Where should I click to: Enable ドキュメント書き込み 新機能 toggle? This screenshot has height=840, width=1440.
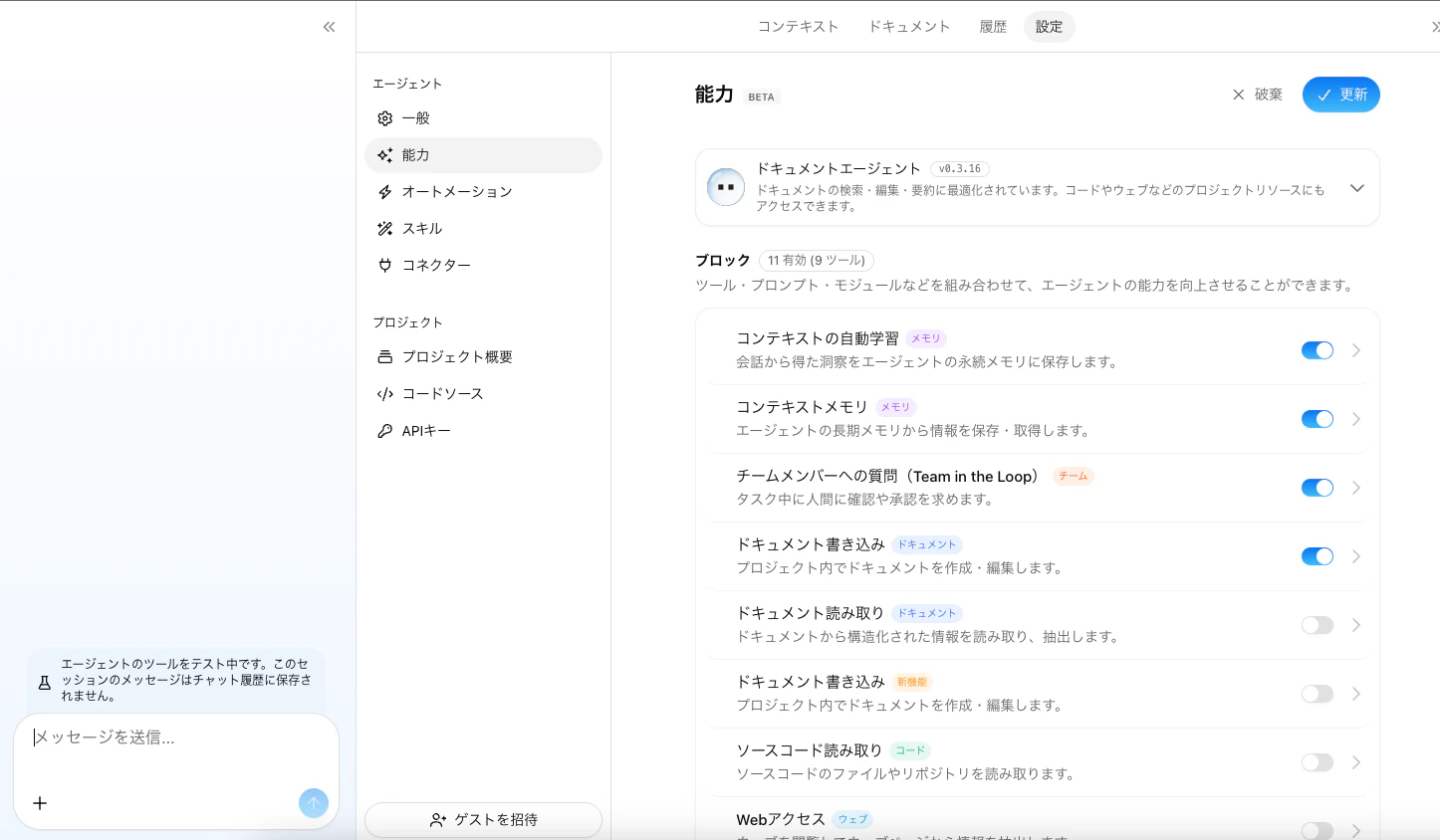(1318, 694)
